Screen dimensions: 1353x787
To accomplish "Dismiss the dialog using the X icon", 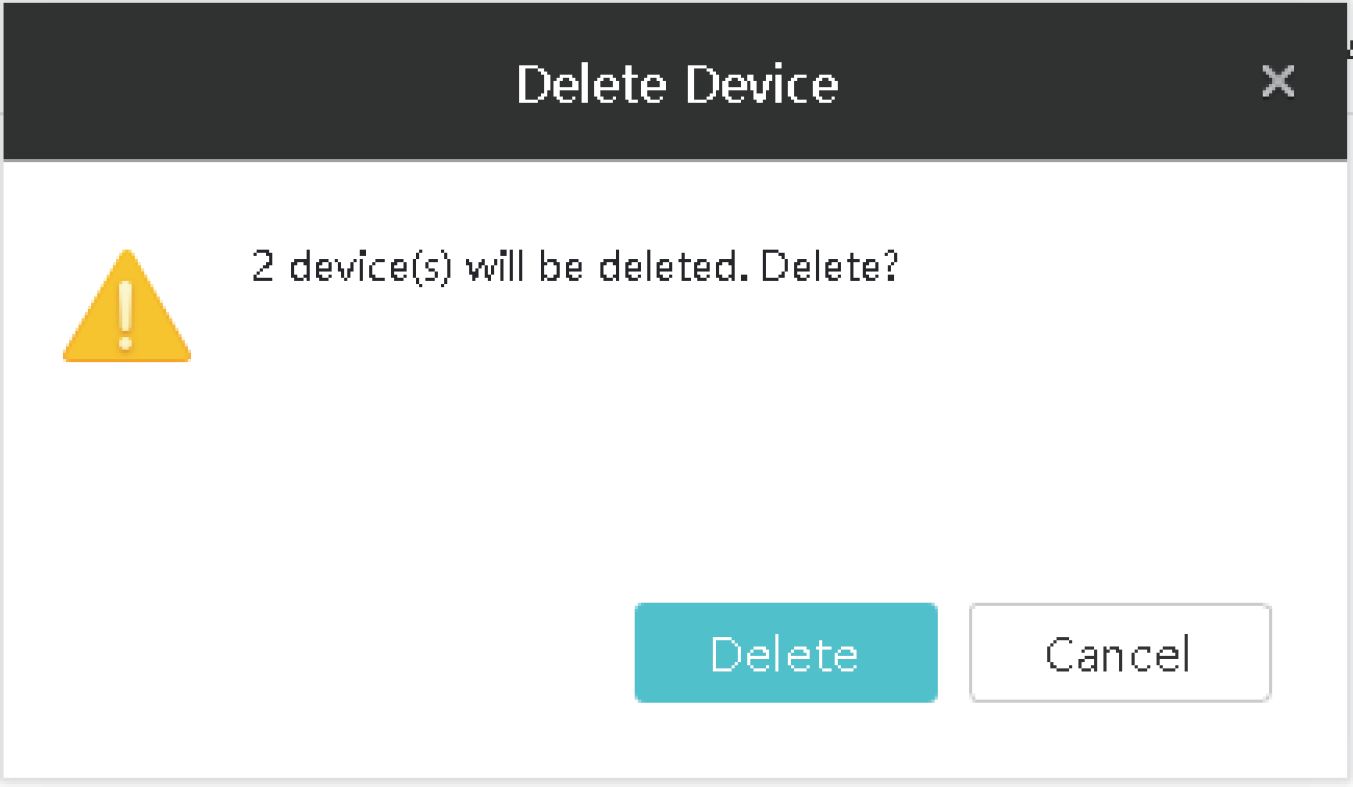I will (1278, 81).
